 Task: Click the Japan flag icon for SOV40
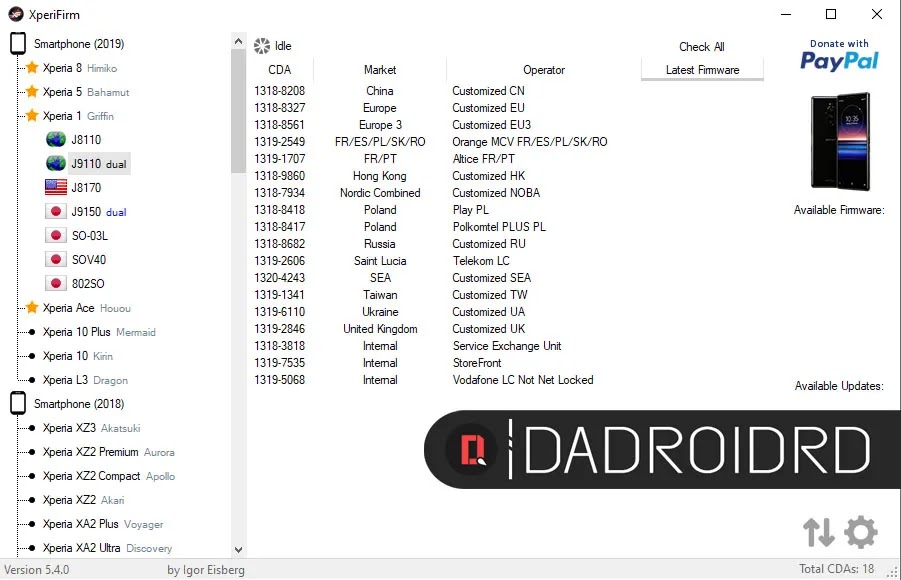56,260
